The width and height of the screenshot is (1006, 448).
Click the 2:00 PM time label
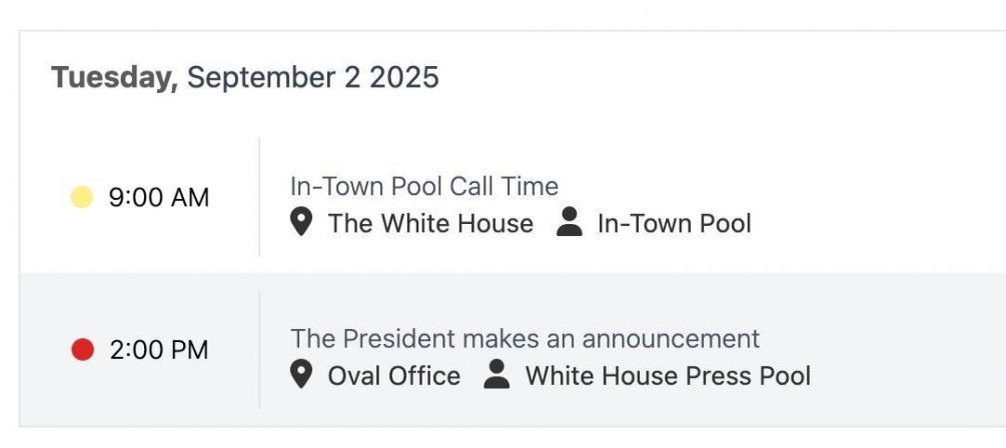pos(159,350)
